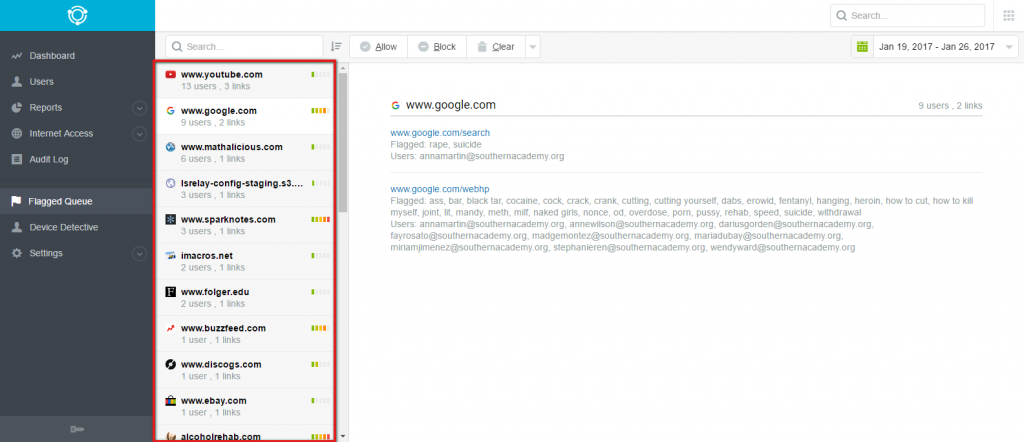Image resolution: width=1024 pixels, height=442 pixels.
Task: Open the apps grid icon top right
Action: point(1008,16)
